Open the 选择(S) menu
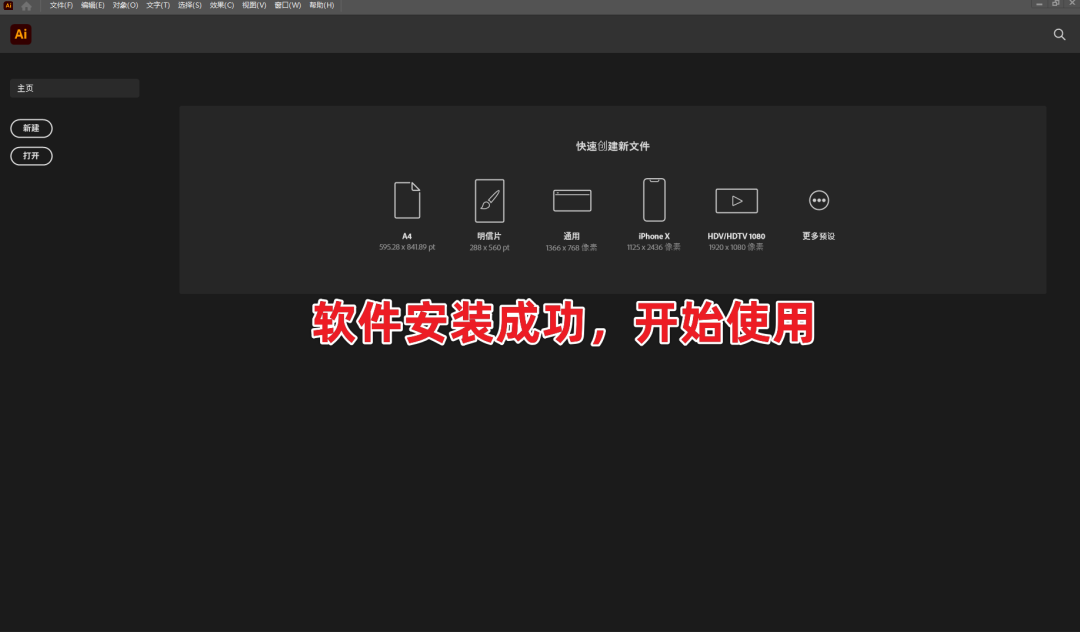1080x632 pixels. (190, 6)
